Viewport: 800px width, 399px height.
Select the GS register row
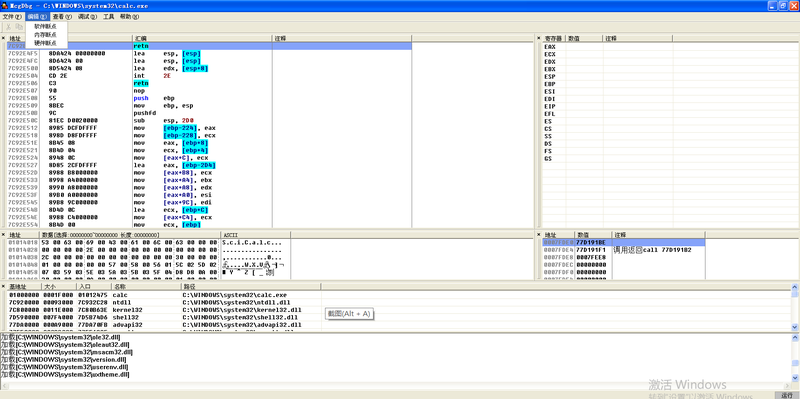click(x=607, y=159)
